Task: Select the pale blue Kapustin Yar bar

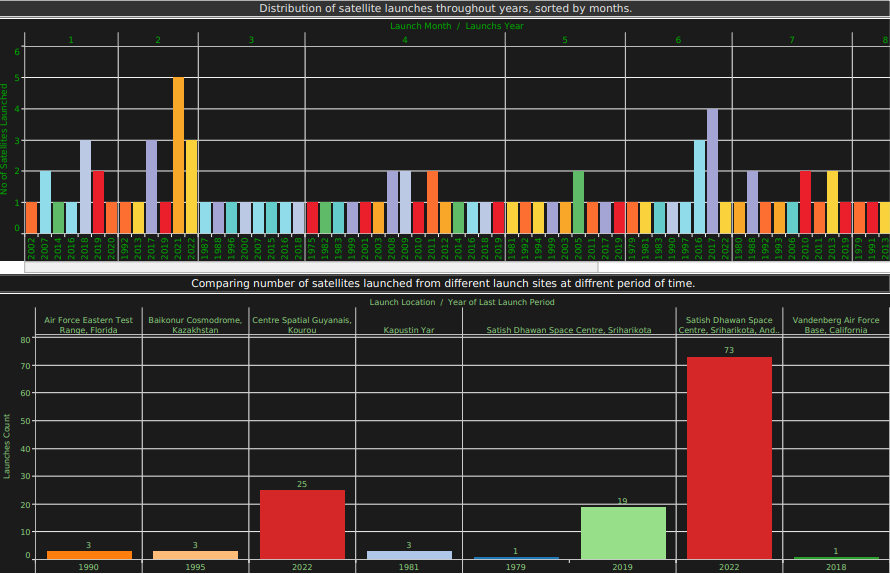Action: (x=409, y=554)
